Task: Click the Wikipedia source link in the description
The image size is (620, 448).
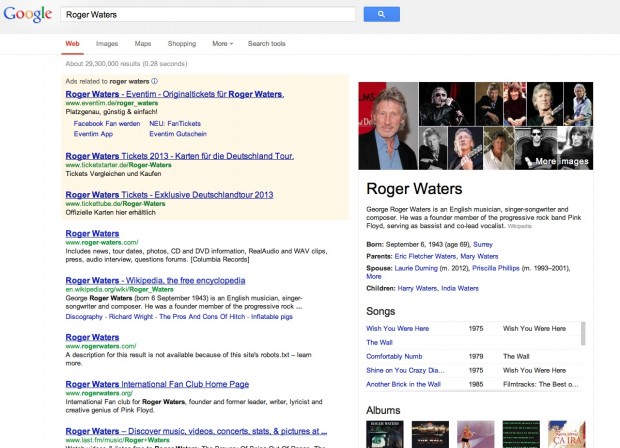Action: (x=520, y=226)
